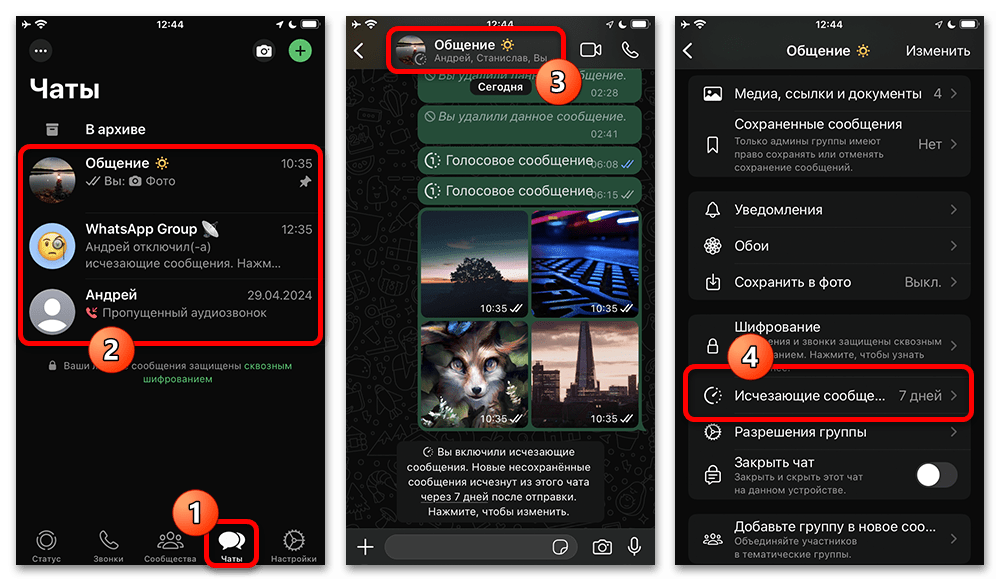Follow the сквозным шифрованием link

[x=217, y=372]
